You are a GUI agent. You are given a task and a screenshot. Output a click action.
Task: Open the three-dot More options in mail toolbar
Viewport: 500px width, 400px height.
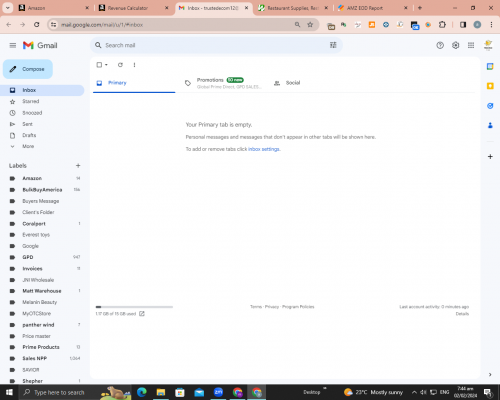click(x=134, y=65)
